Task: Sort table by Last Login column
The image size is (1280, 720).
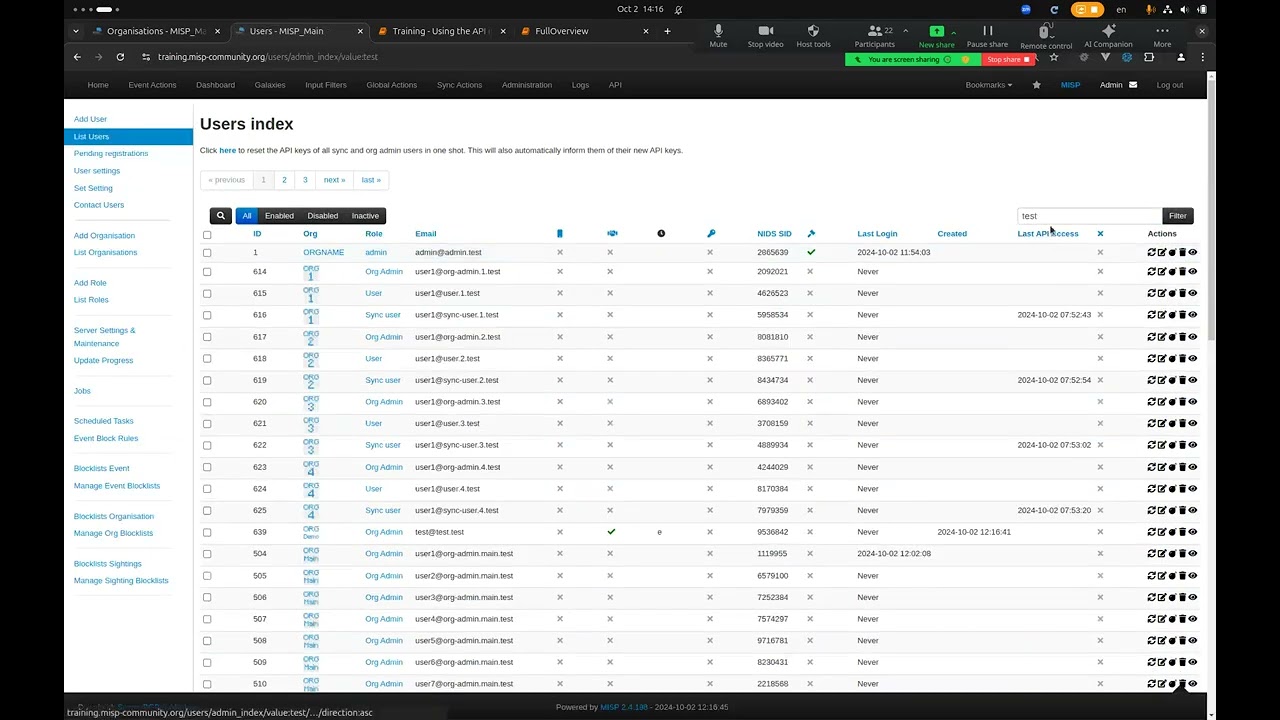Action: pos(877,234)
